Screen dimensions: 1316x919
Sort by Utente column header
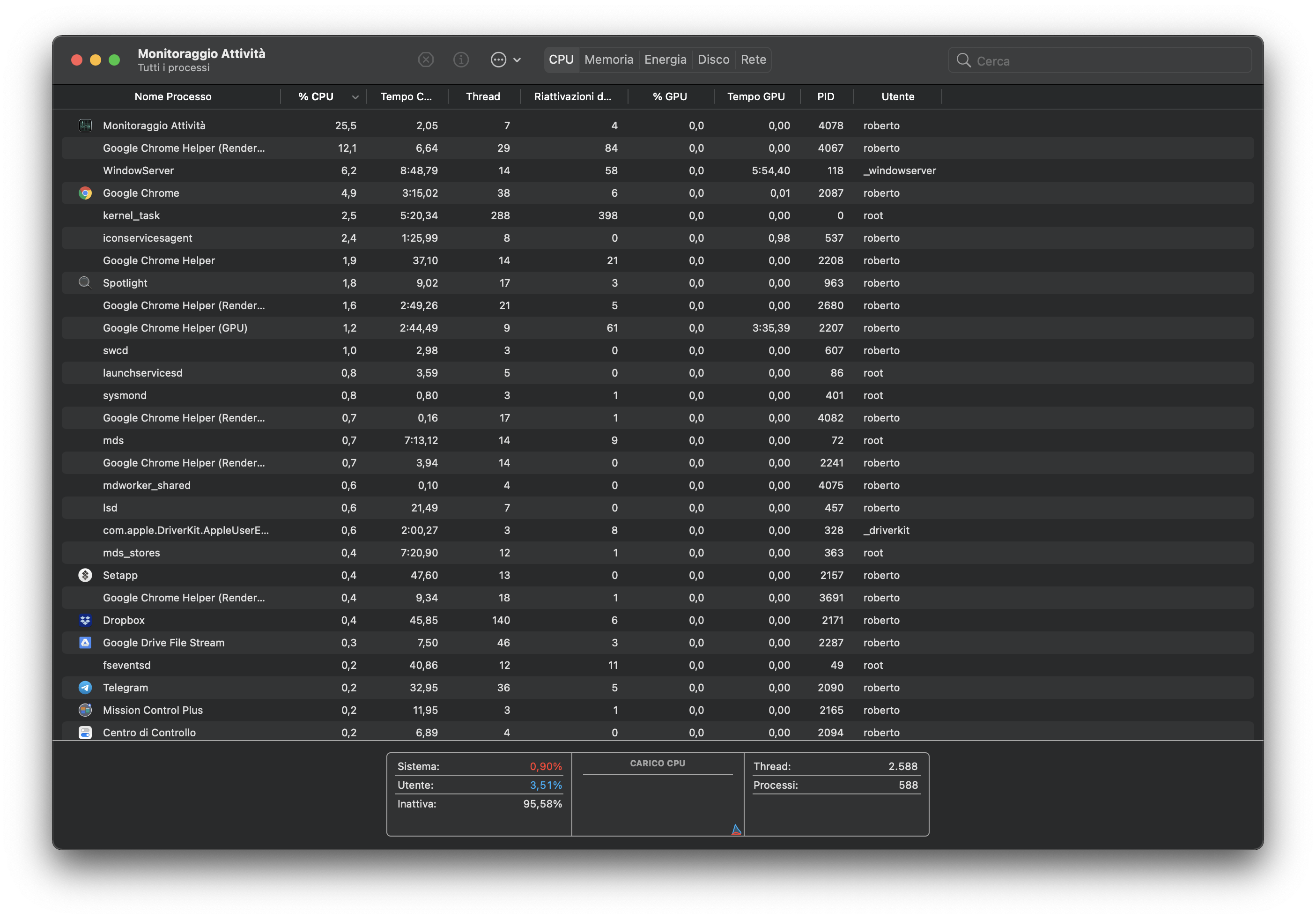click(x=898, y=97)
